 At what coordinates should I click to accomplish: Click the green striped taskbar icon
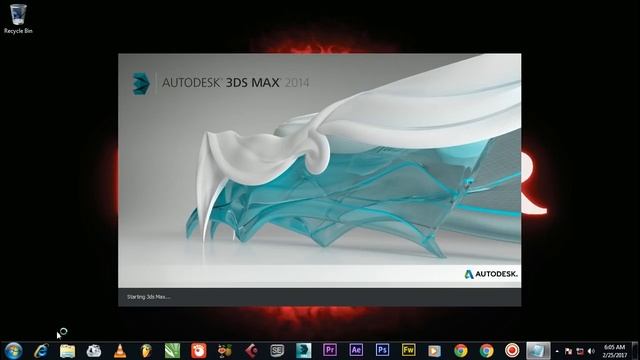(172, 351)
